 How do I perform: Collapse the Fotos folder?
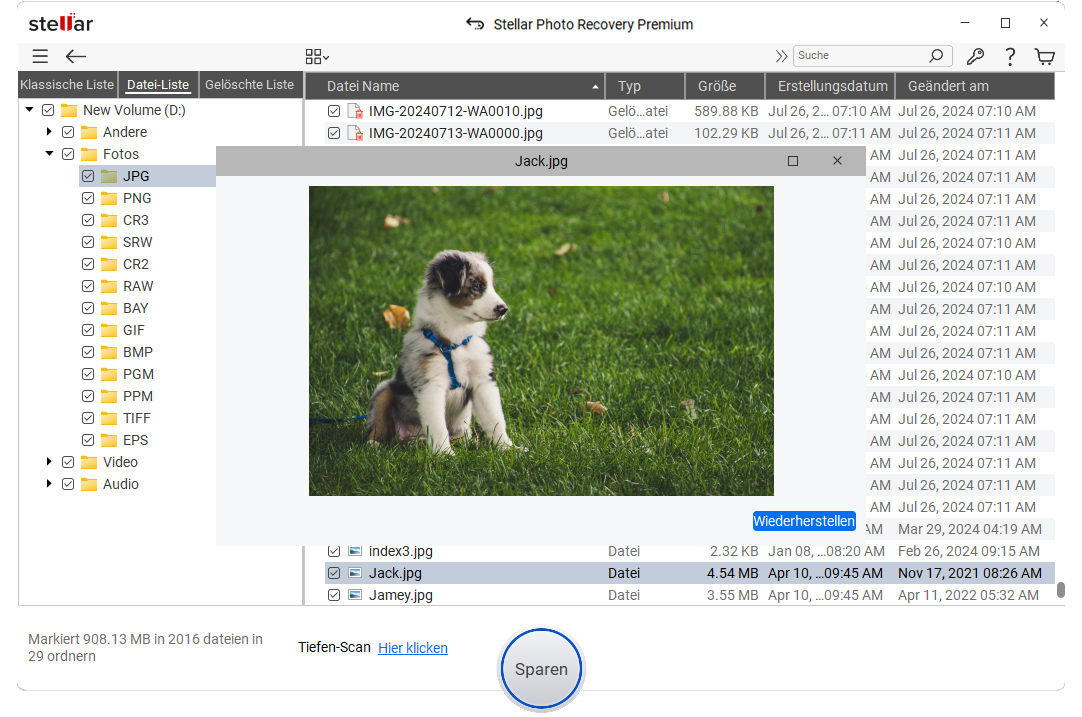[49, 154]
